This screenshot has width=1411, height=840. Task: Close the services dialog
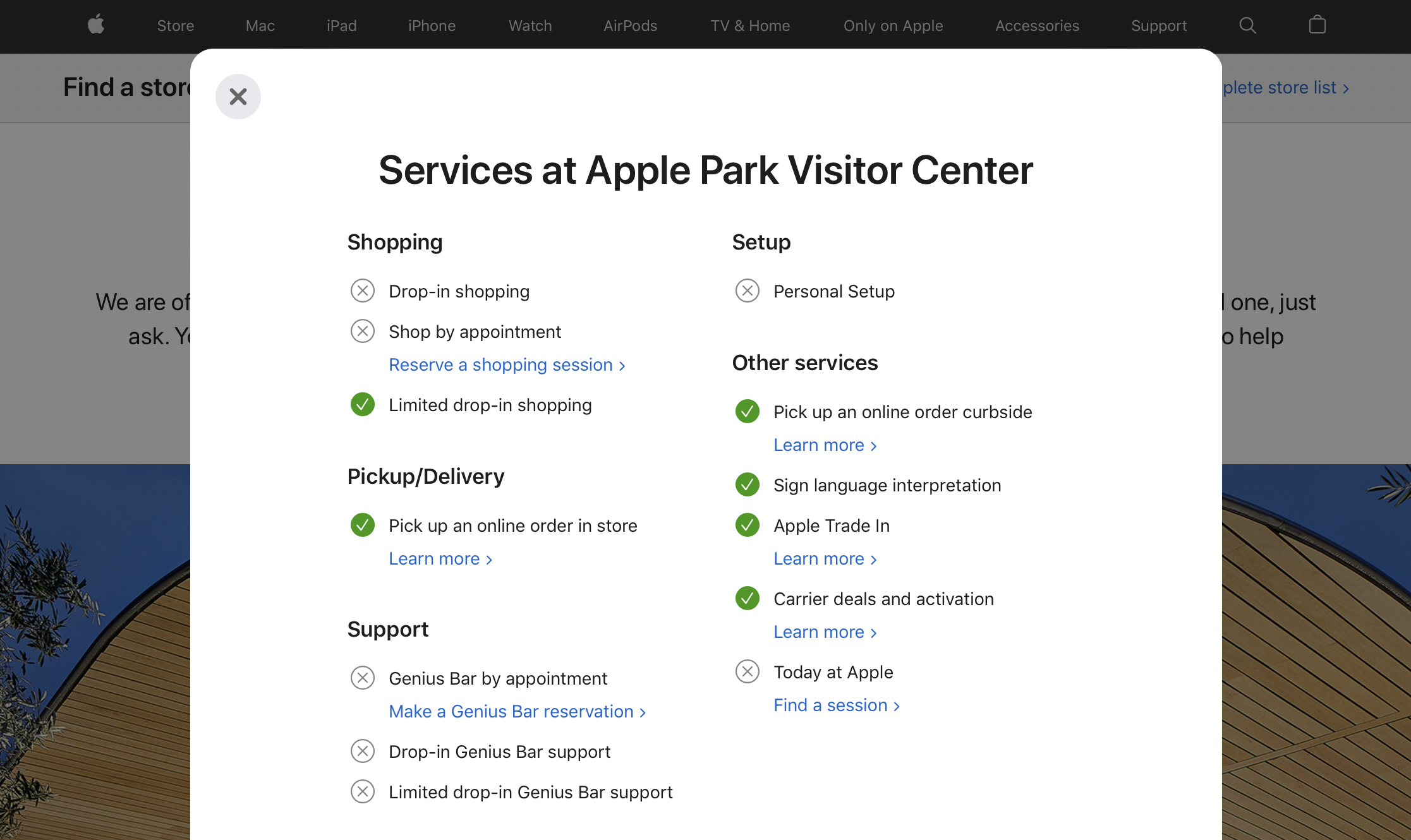point(238,97)
